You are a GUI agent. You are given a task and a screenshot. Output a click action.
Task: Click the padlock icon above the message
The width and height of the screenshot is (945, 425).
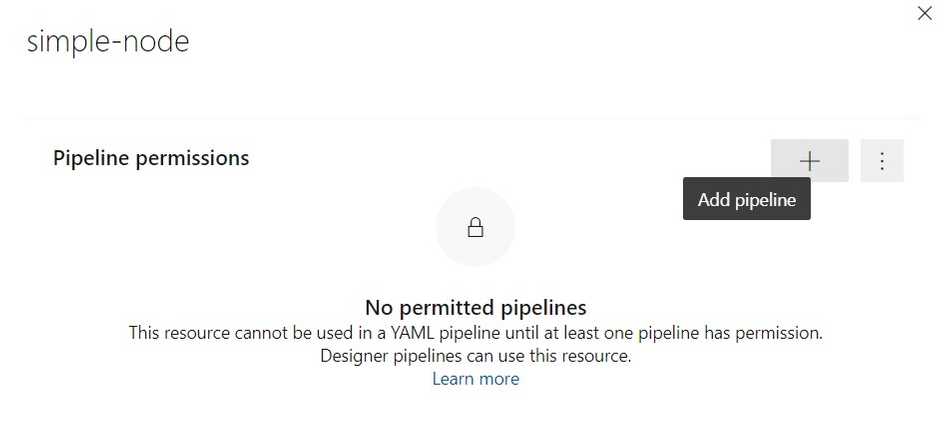(476, 227)
